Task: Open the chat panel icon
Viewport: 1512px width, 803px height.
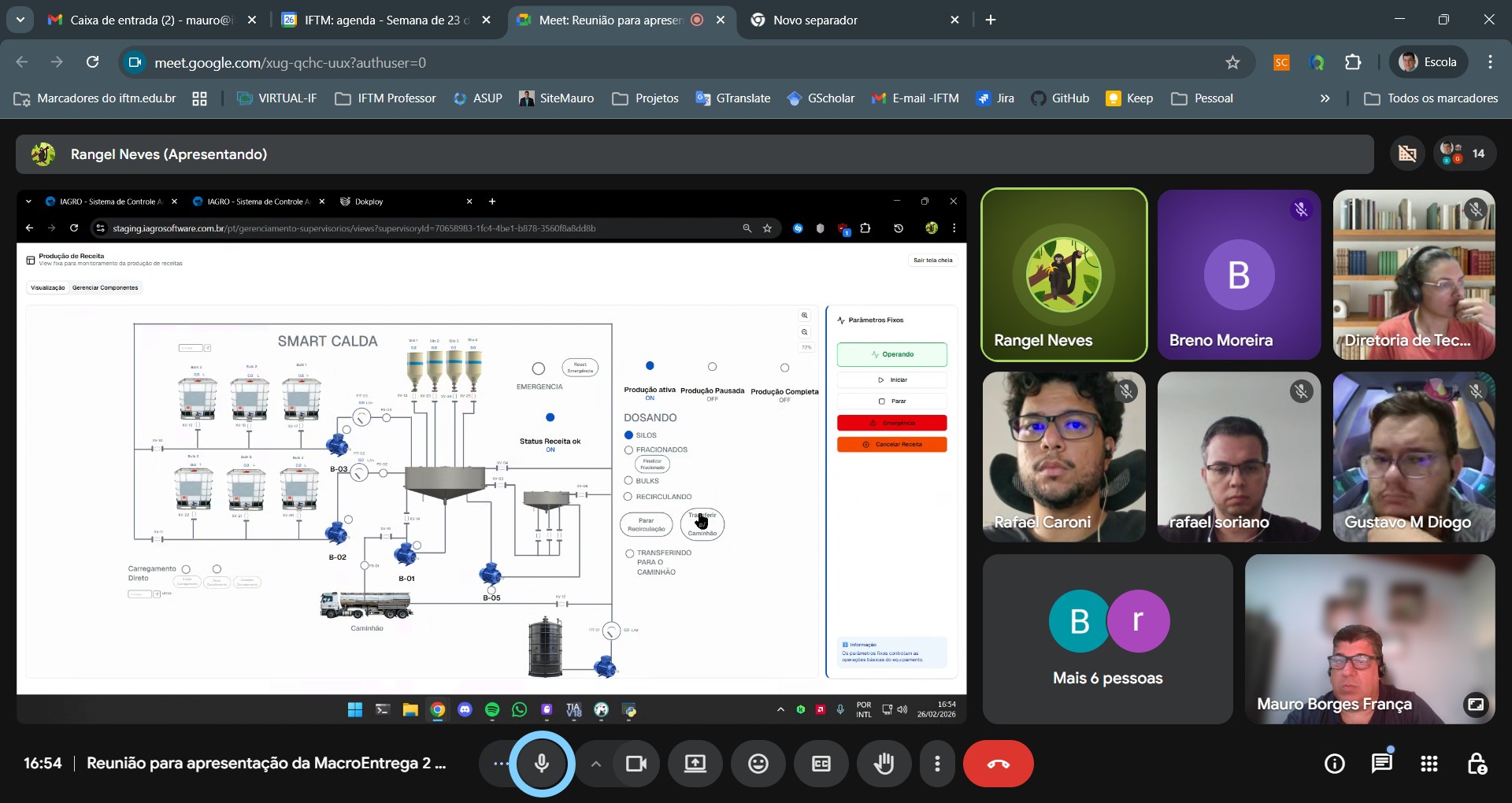Action: click(1382, 764)
